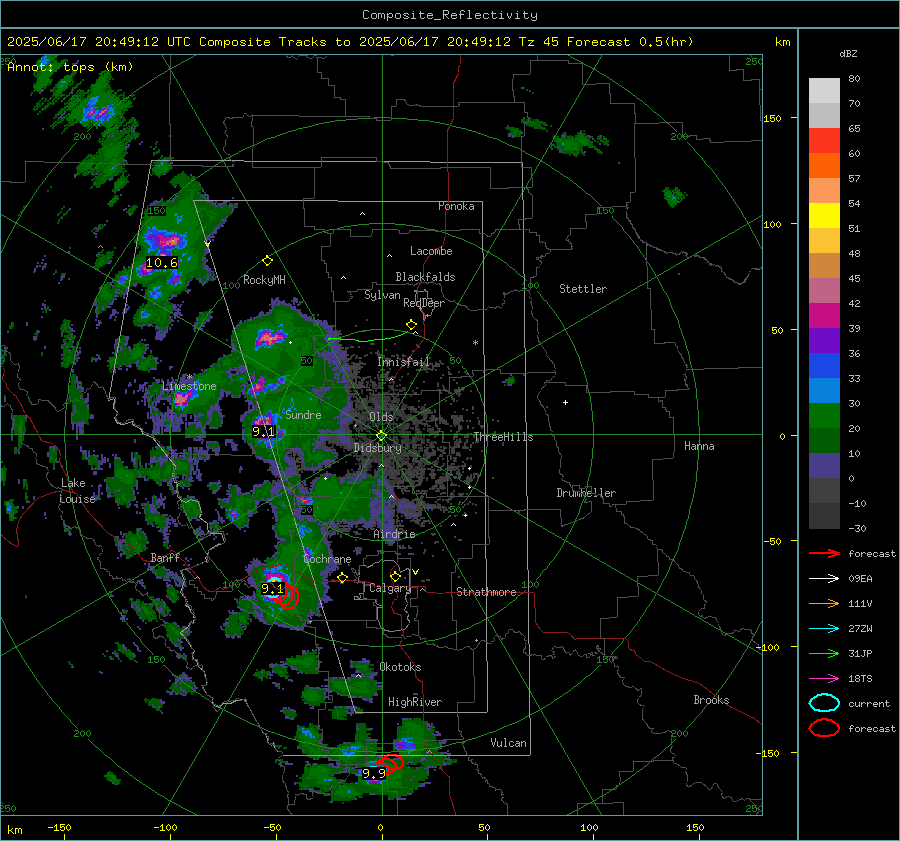Screen dimensions: 900x841
Task: Click the yellow diamond marker beside RockyMH
Action: pos(267,261)
